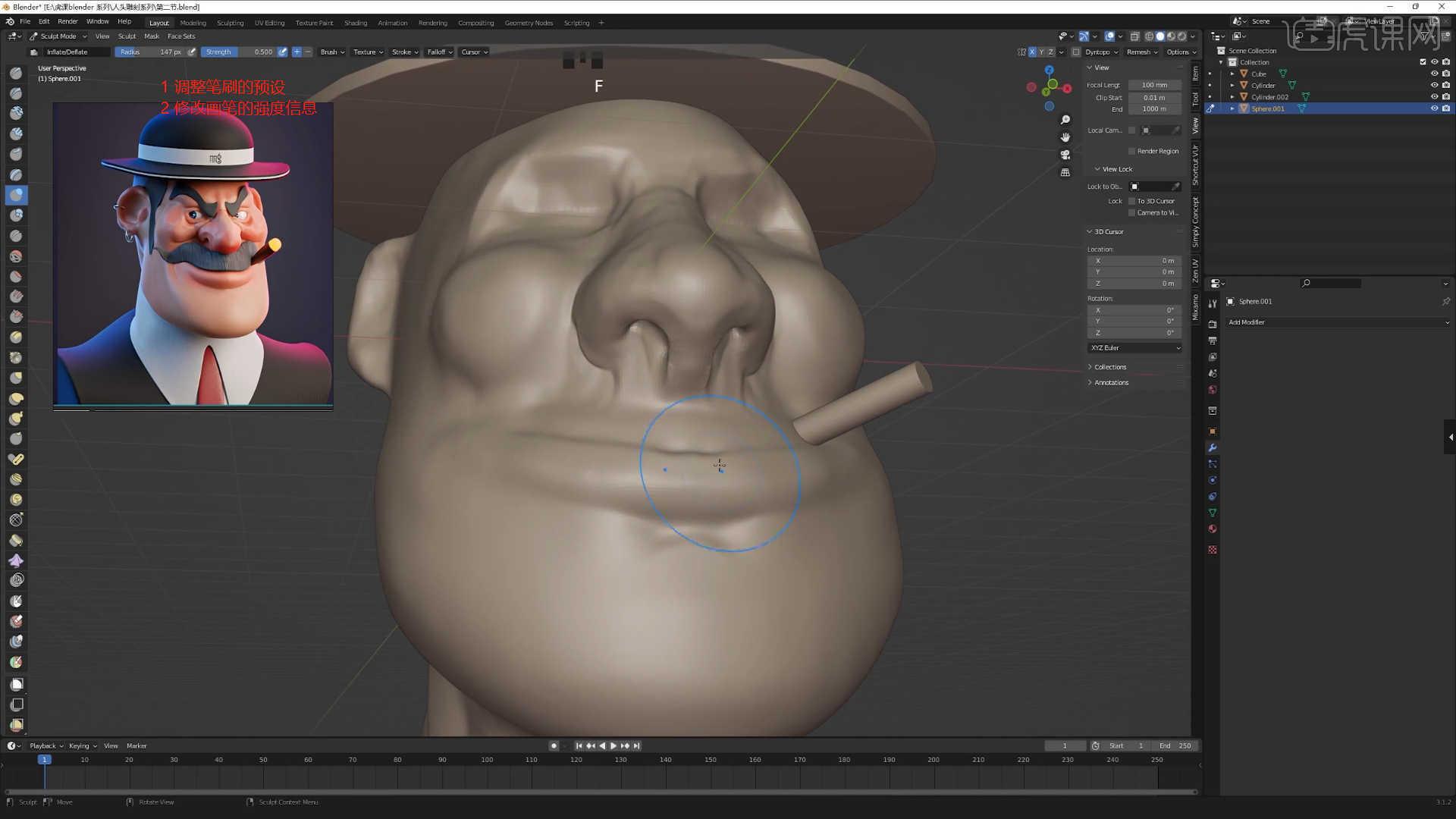Image resolution: width=1456 pixels, height=819 pixels.
Task: Enable the Render Region checkbox
Action: 1132,151
